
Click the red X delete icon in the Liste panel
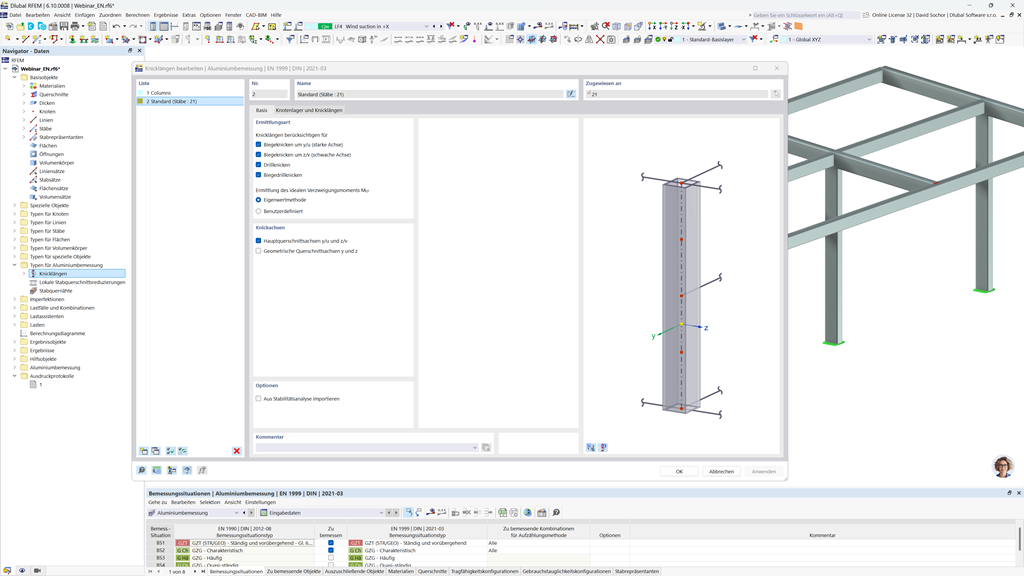click(x=236, y=451)
